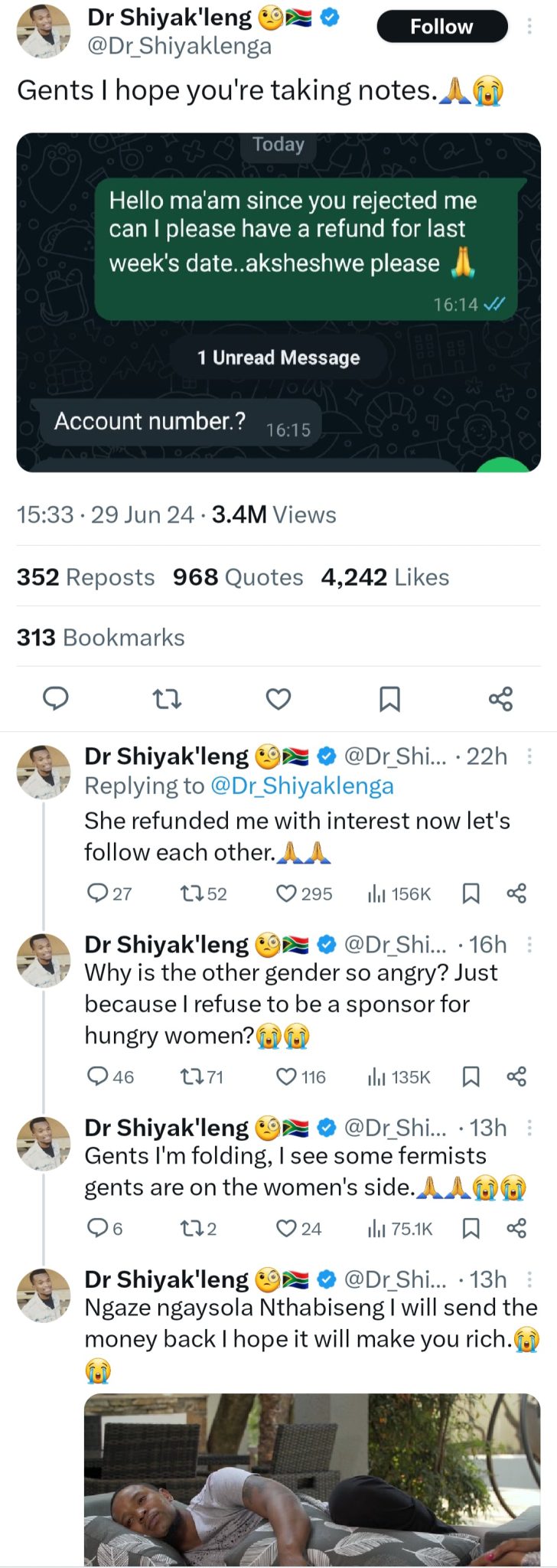
Task: Like the main tweet with the heart icon
Action: pos(278,698)
